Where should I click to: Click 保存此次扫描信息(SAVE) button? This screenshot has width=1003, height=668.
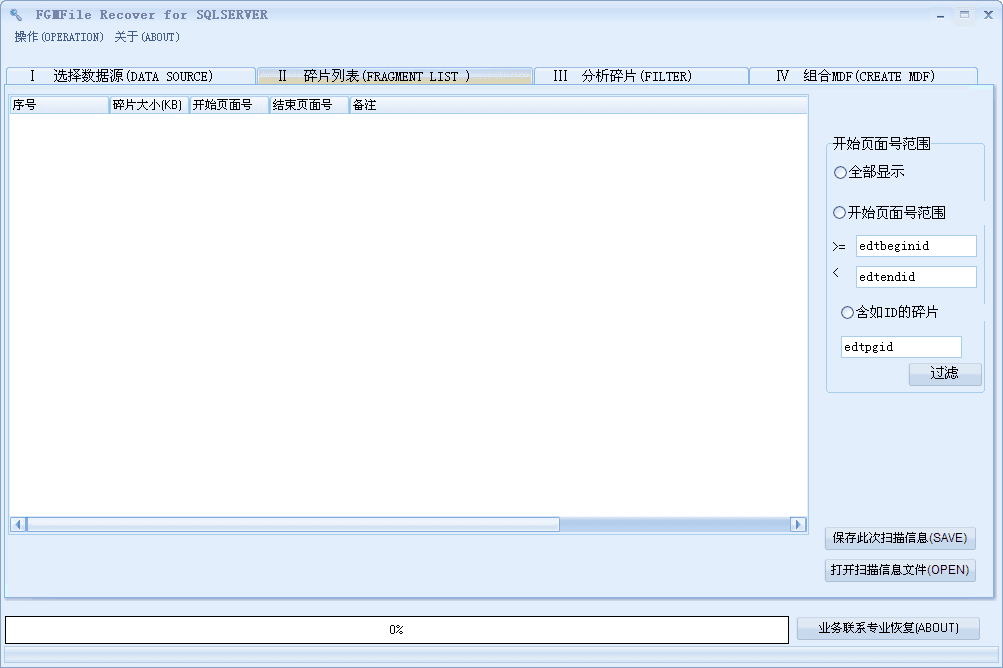899,538
